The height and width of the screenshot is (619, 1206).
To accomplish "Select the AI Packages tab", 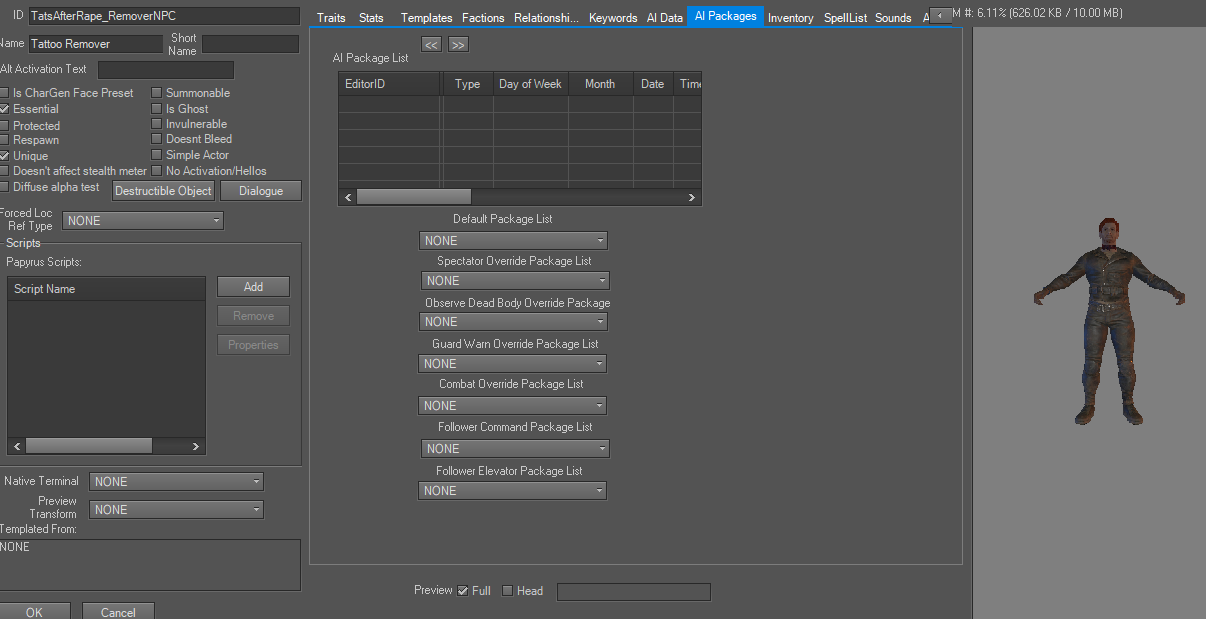I will pyautogui.click(x=725, y=16).
